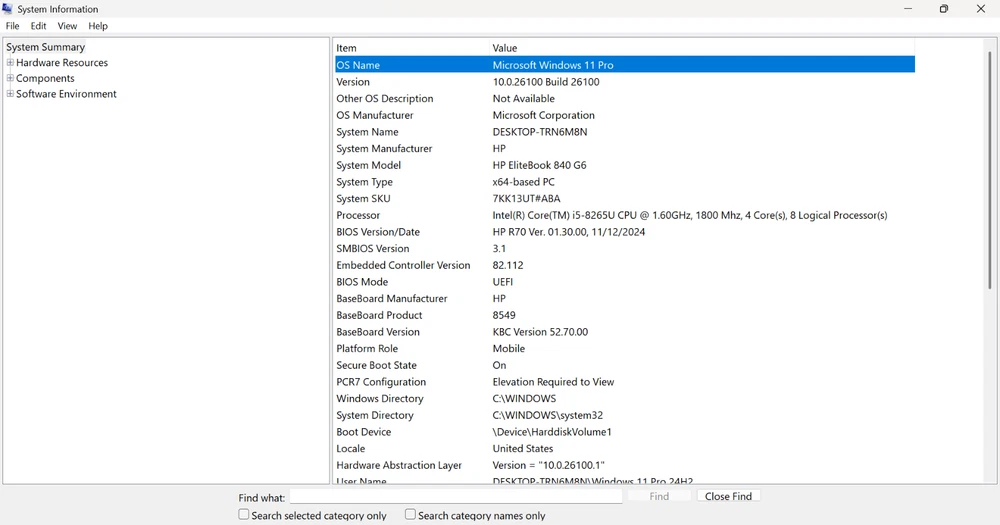This screenshot has width=1000, height=525.
Task: Click the System Information app icon in title bar
Action: [8, 9]
